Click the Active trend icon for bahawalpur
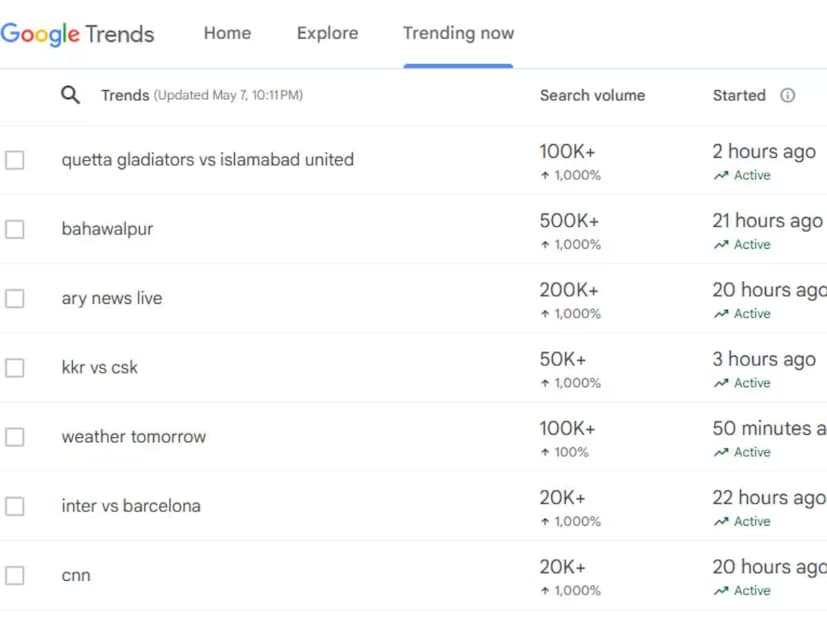827x620 pixels. (720, 245)
